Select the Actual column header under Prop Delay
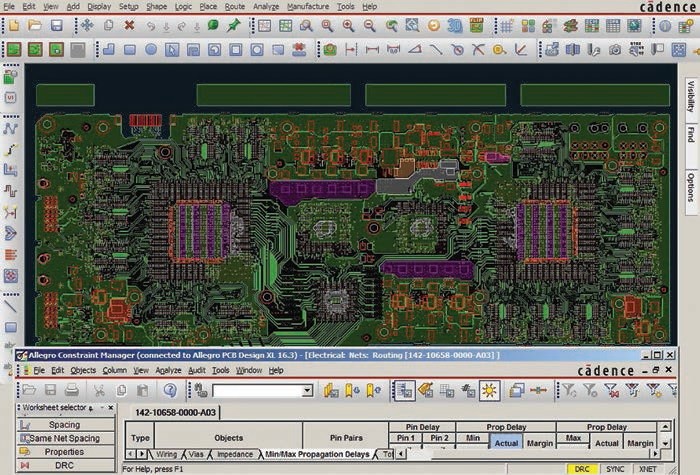700x475 pixels. click(x=507, y=443)
